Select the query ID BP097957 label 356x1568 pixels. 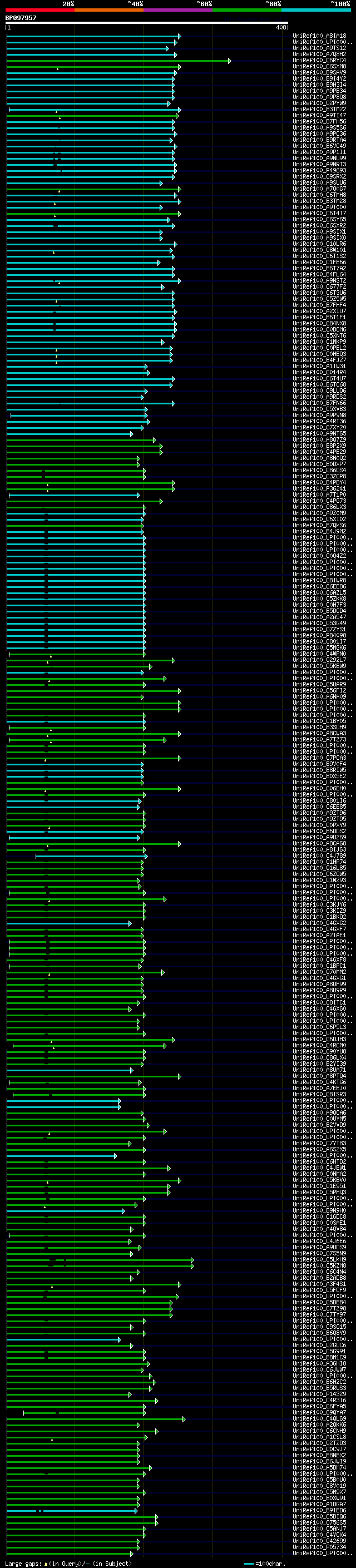tap(21, 18)
